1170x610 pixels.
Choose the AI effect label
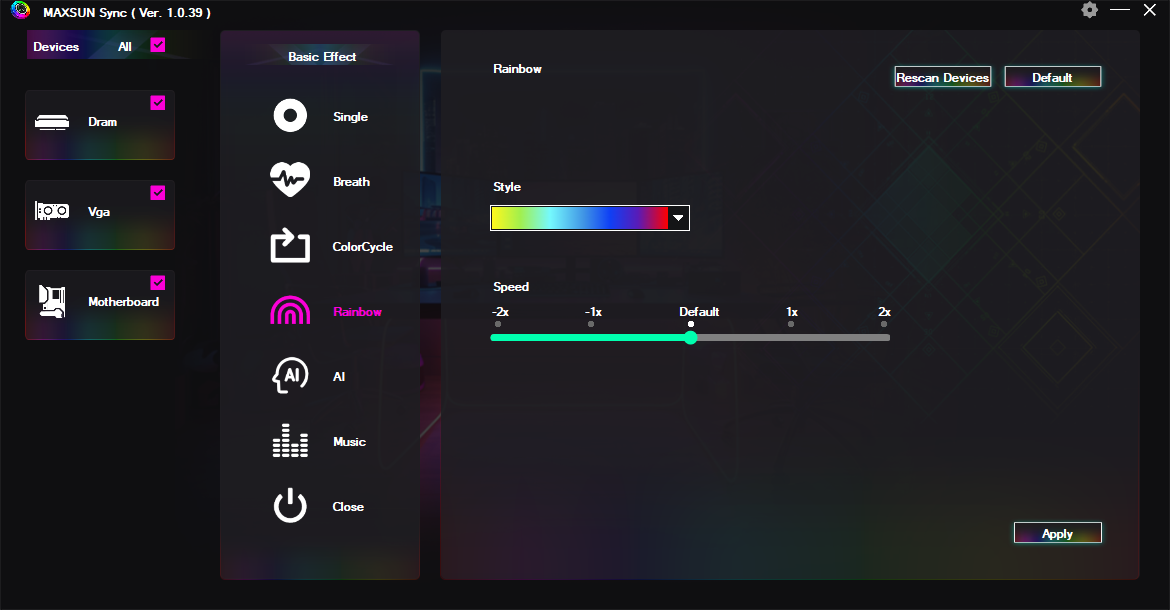[x=339, y=377]
